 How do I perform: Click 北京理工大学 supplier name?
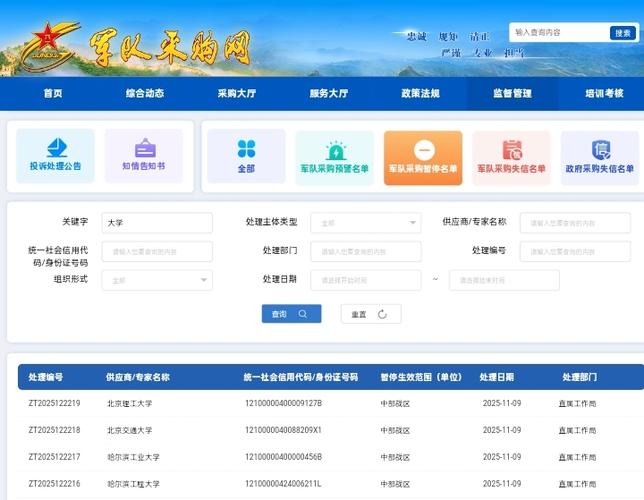[130, 403]
